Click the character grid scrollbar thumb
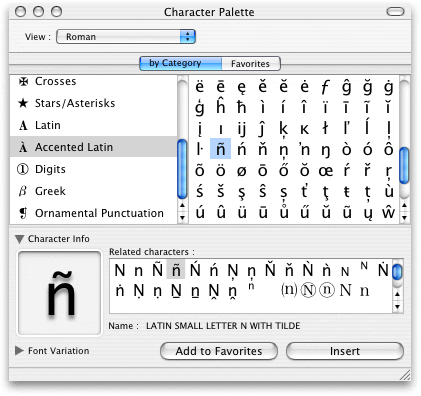 [x=404, y=165]
